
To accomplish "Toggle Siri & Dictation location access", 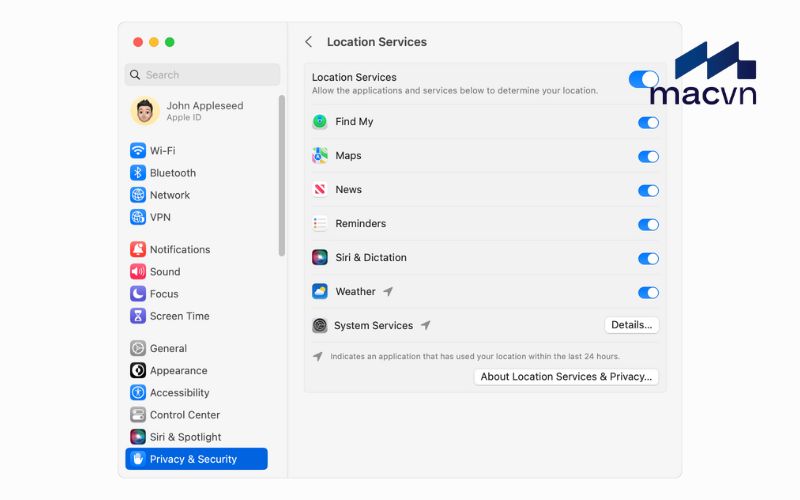I will click(648, 259).
